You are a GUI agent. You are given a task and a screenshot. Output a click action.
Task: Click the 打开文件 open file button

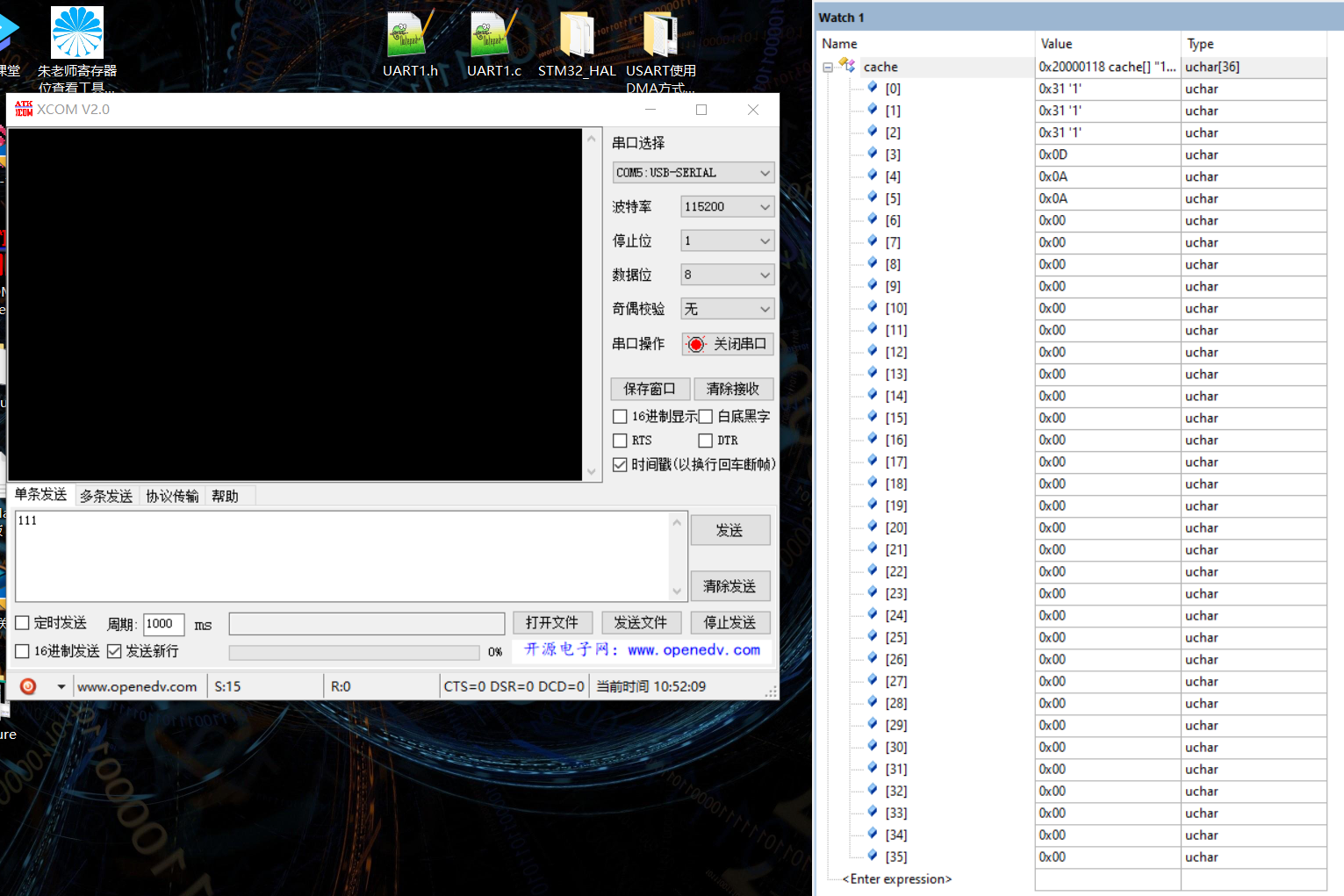553,622
